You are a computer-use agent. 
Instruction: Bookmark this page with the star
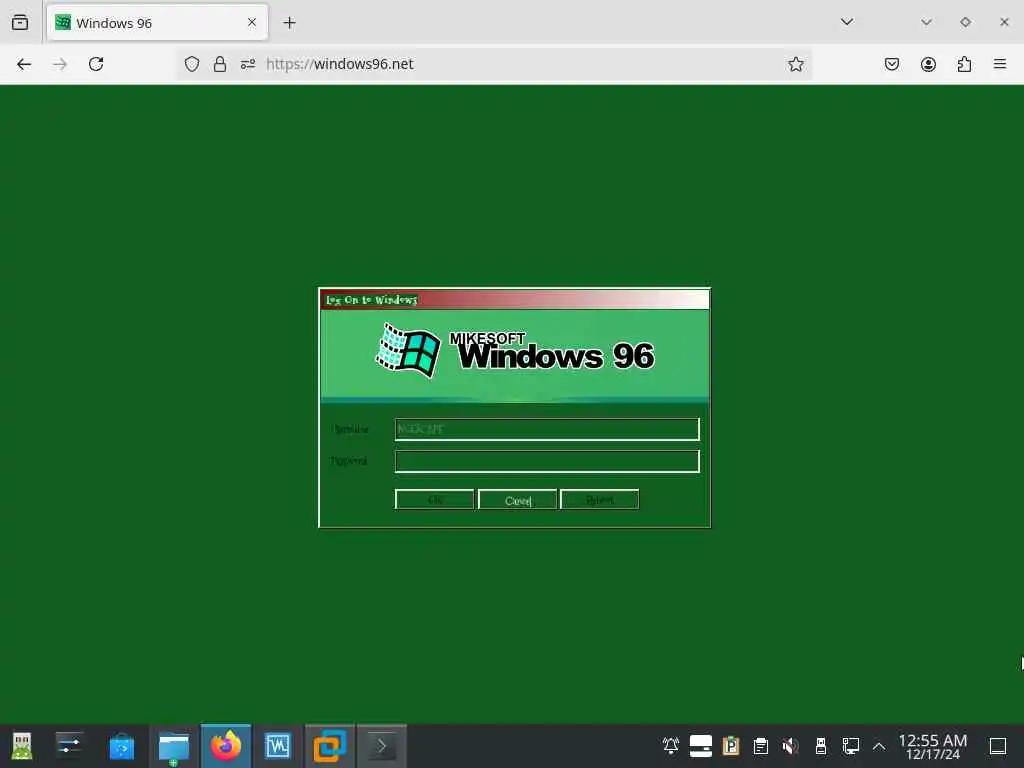tap(795, 64)
